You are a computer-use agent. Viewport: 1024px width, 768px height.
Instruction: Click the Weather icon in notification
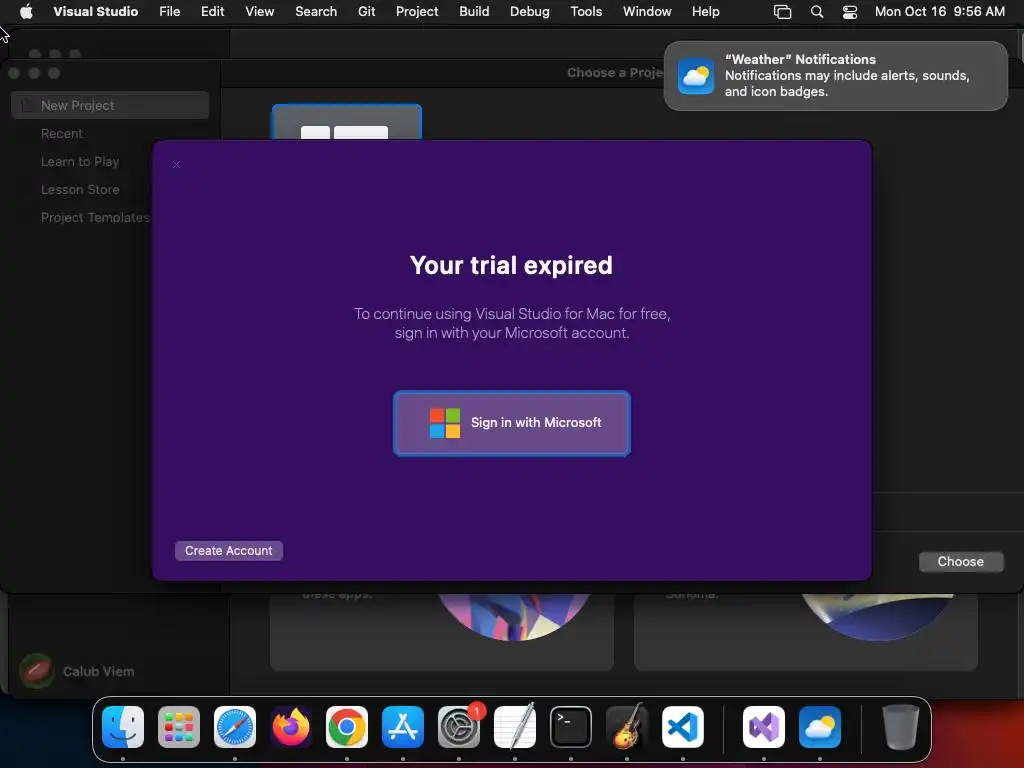pos(696,76)
